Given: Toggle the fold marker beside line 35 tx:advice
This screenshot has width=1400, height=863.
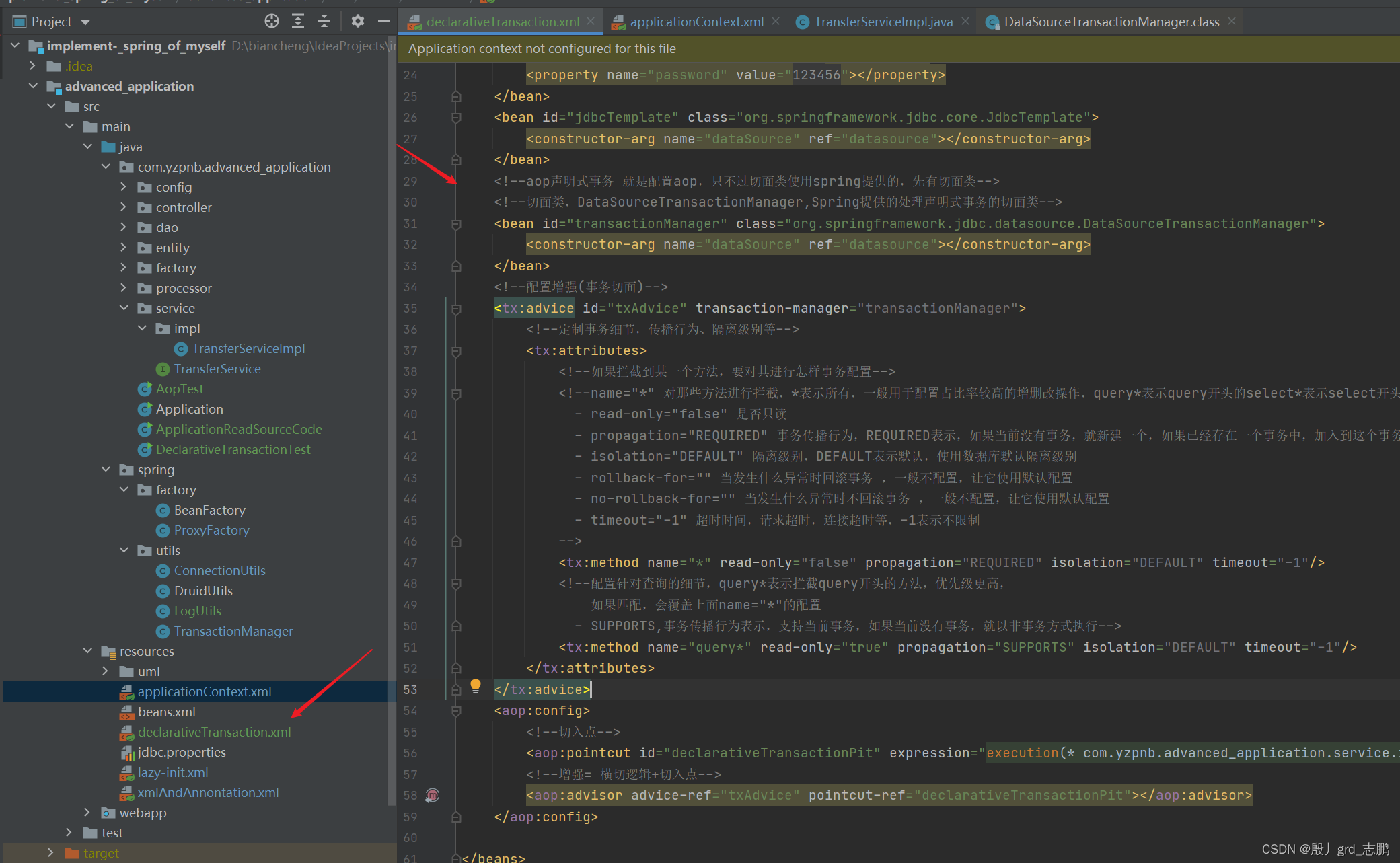Looking at the screenshot, I should (456, 309).
